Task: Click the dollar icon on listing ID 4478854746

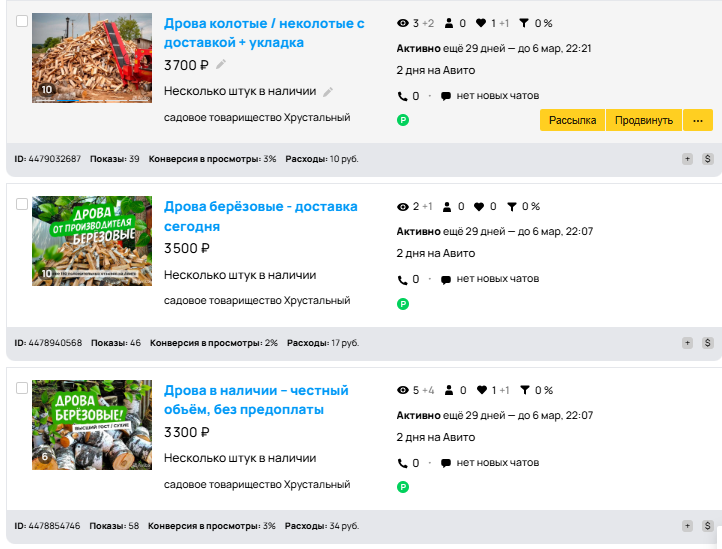Action: tap(707, 526)
